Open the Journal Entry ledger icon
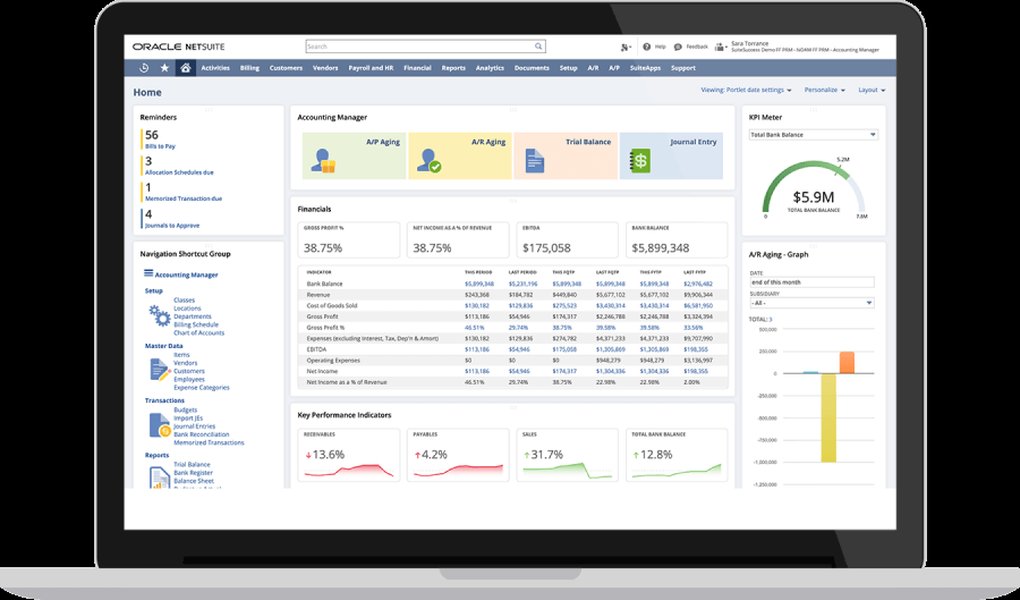Image resolution: width=1020 pixels, height=600 pixels. 640,161
